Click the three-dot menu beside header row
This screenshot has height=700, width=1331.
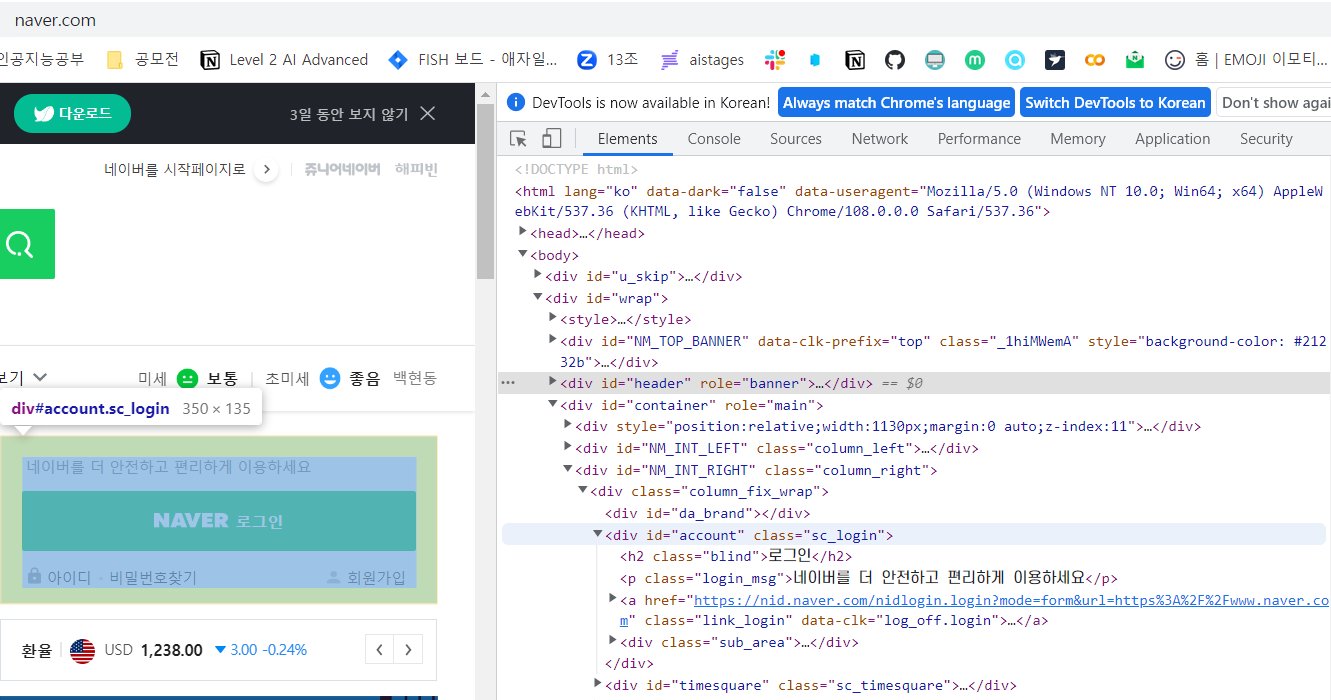(x=508, y=383)
